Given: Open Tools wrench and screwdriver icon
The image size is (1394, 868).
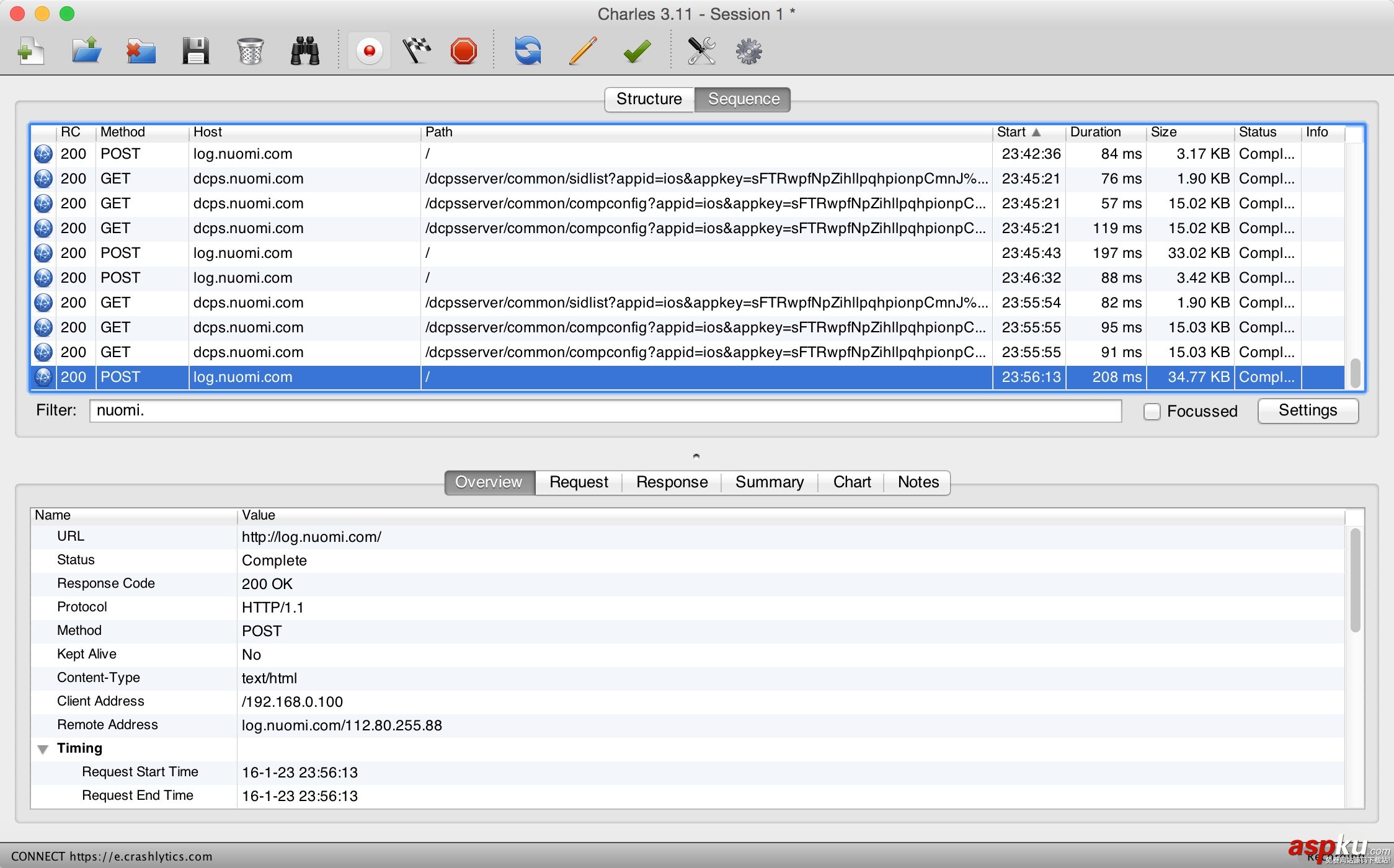Looking at the screenshot, I should click(701, 51).
